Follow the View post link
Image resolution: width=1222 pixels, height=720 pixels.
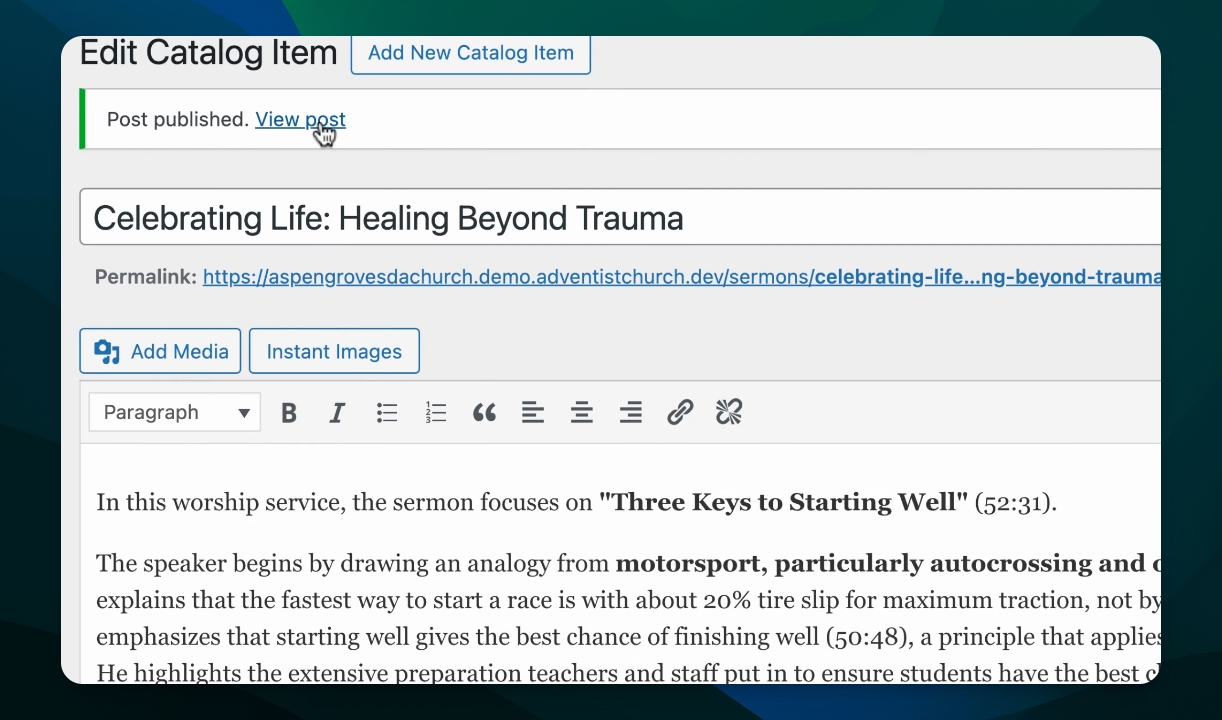300,120
